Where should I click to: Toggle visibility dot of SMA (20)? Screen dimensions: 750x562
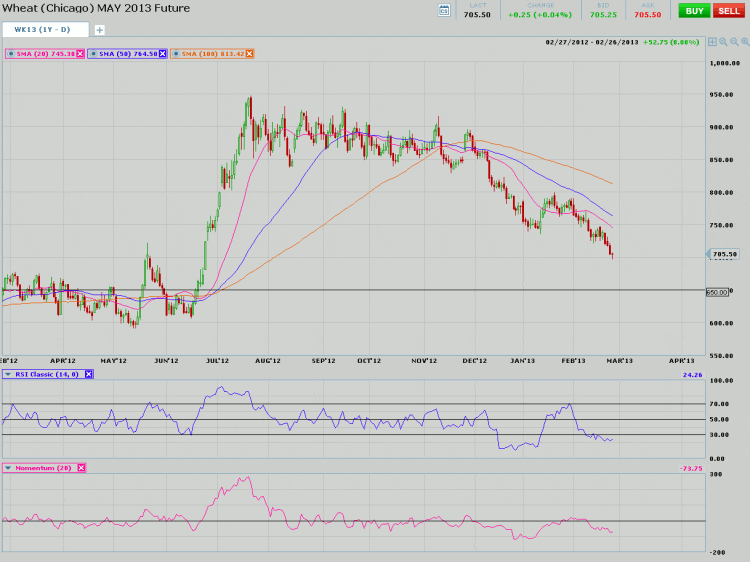tap(9, 54)
